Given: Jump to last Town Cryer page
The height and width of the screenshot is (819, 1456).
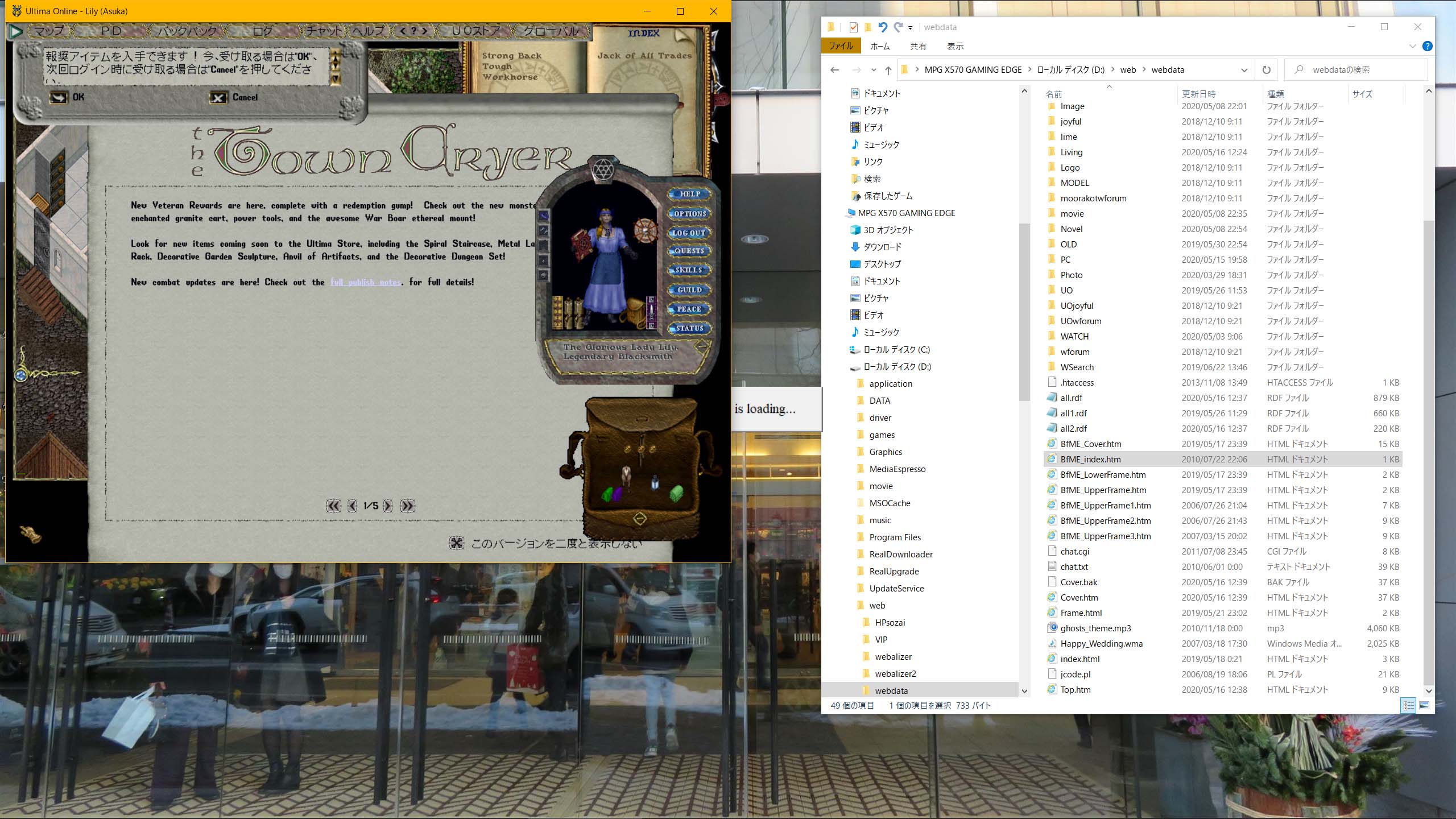Looking at the screenshot, I should coord(408,506).
